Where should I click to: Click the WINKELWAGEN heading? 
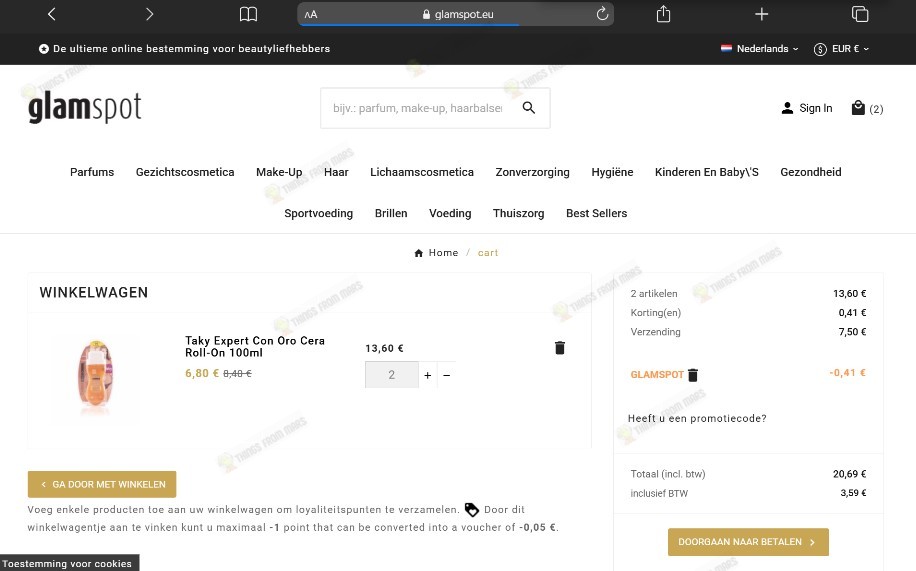93,292
